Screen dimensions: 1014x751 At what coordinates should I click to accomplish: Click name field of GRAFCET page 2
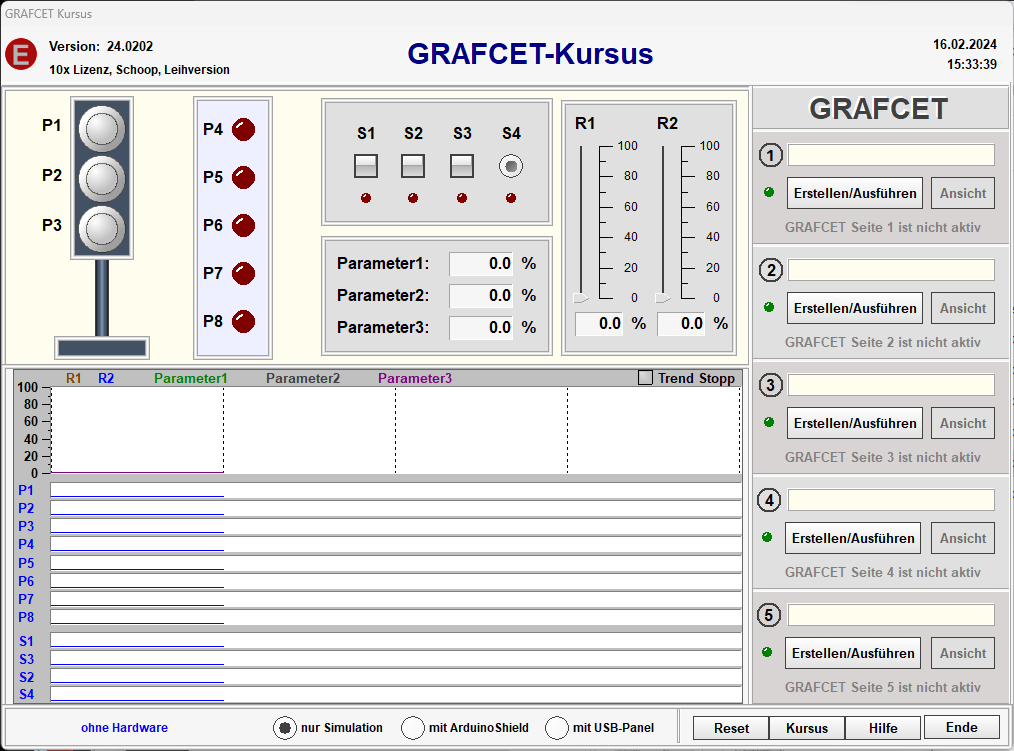(891, 270)
